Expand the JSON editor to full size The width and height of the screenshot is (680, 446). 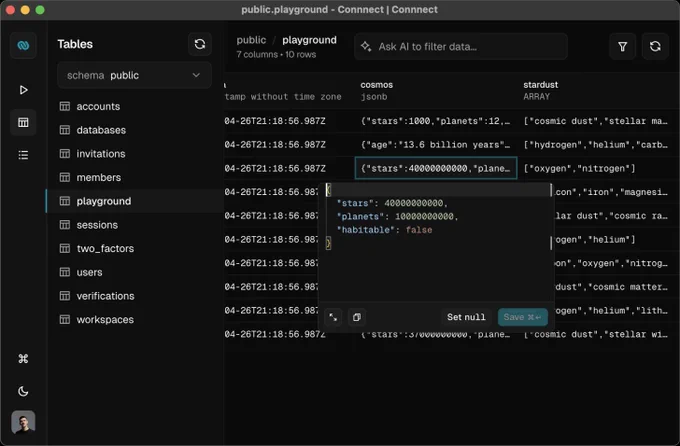[333, 317]
